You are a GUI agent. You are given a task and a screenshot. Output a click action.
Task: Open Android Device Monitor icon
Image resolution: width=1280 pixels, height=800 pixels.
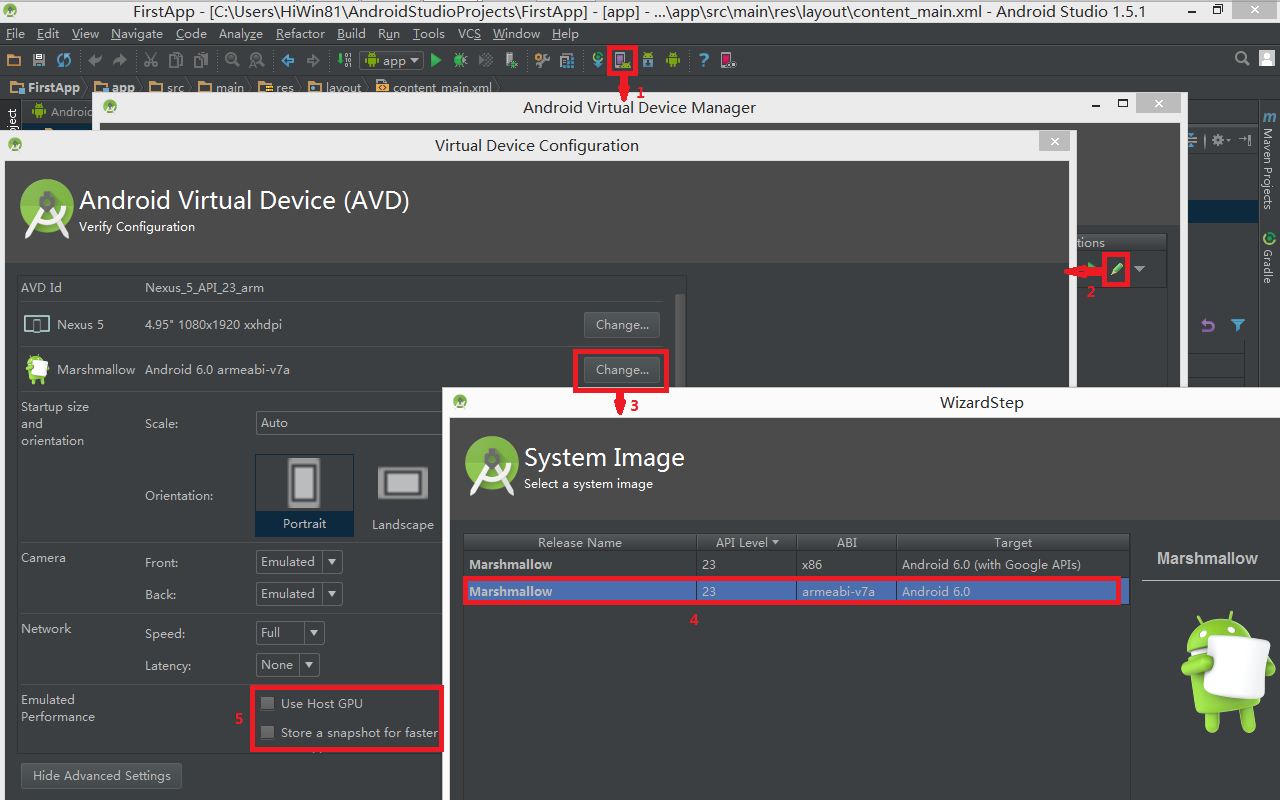coord(673,61)
